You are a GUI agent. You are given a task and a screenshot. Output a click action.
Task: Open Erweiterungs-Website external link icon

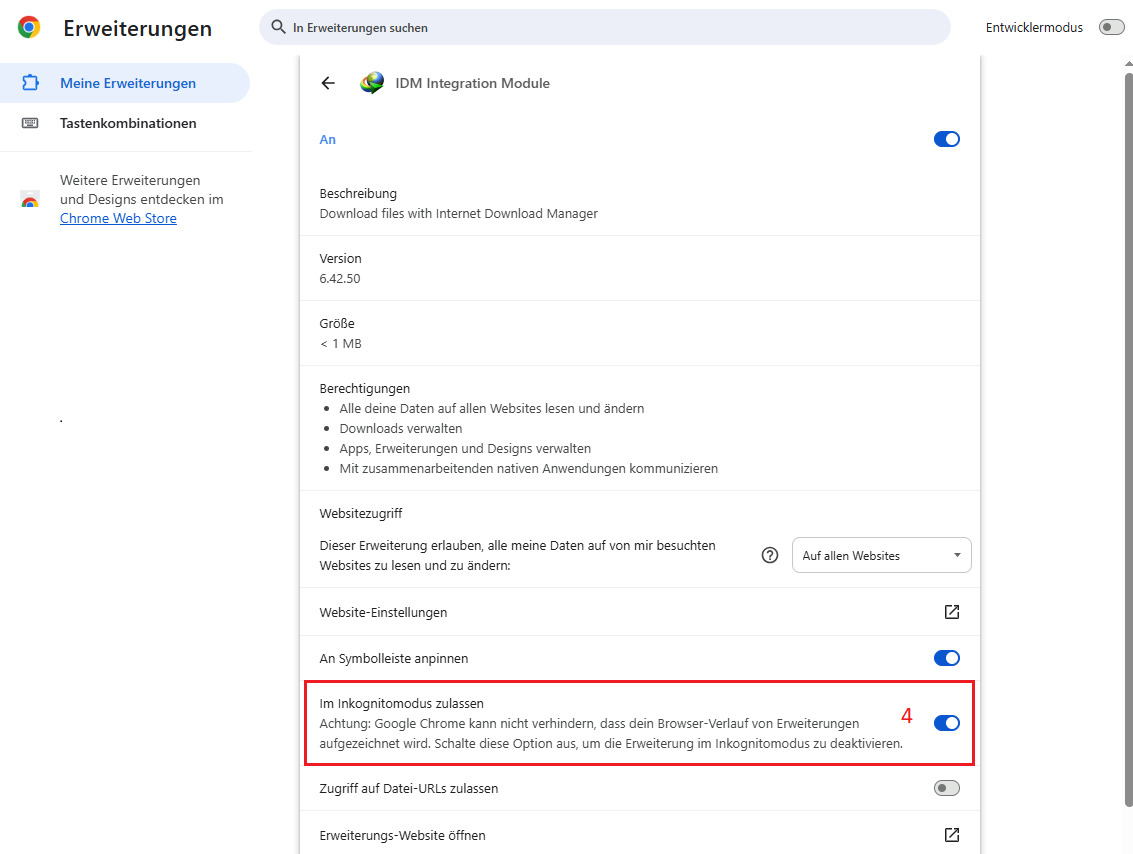pyautogui.click(x=951, y=835)
